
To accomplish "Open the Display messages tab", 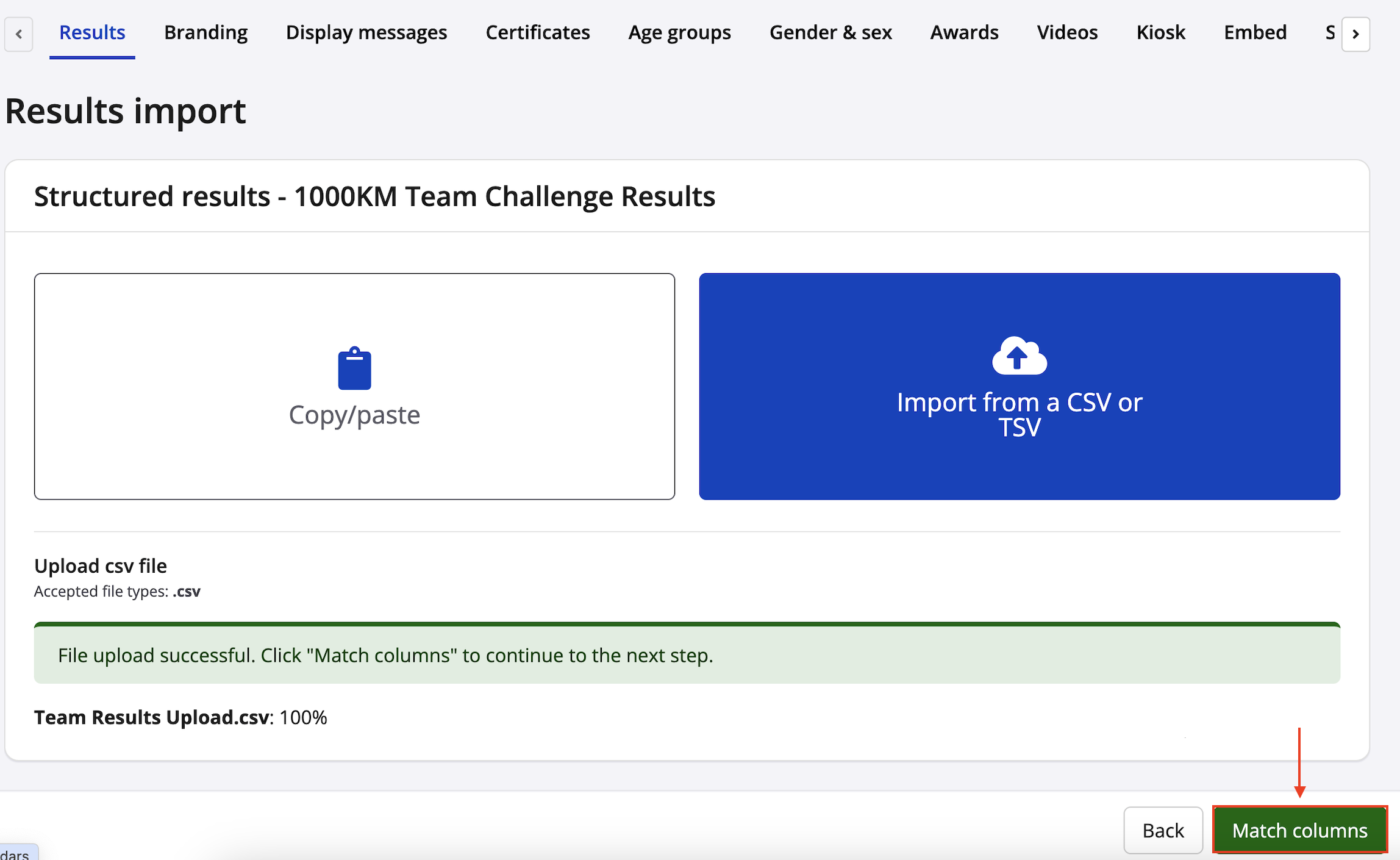I will 366,32.
